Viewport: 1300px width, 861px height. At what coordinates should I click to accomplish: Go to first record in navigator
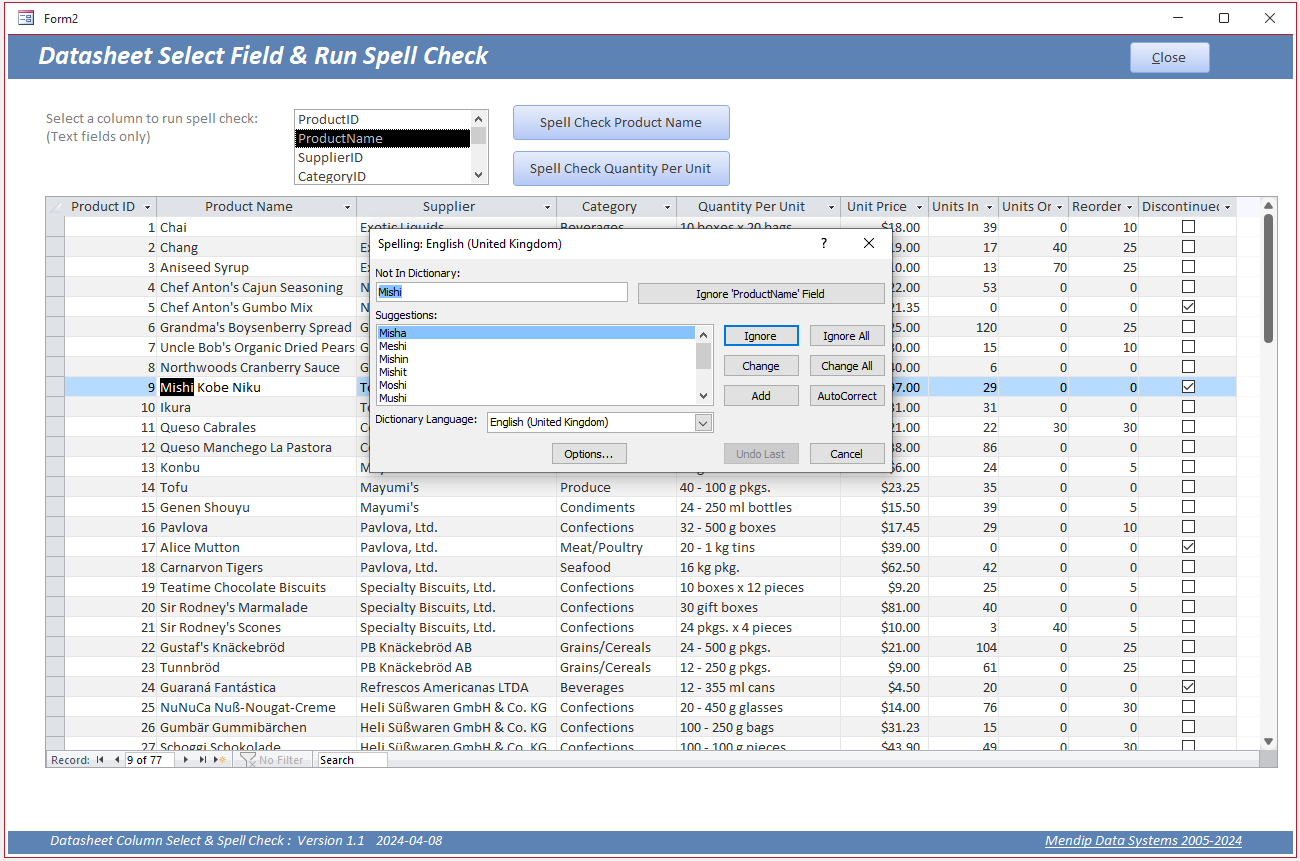coord(99,760)
